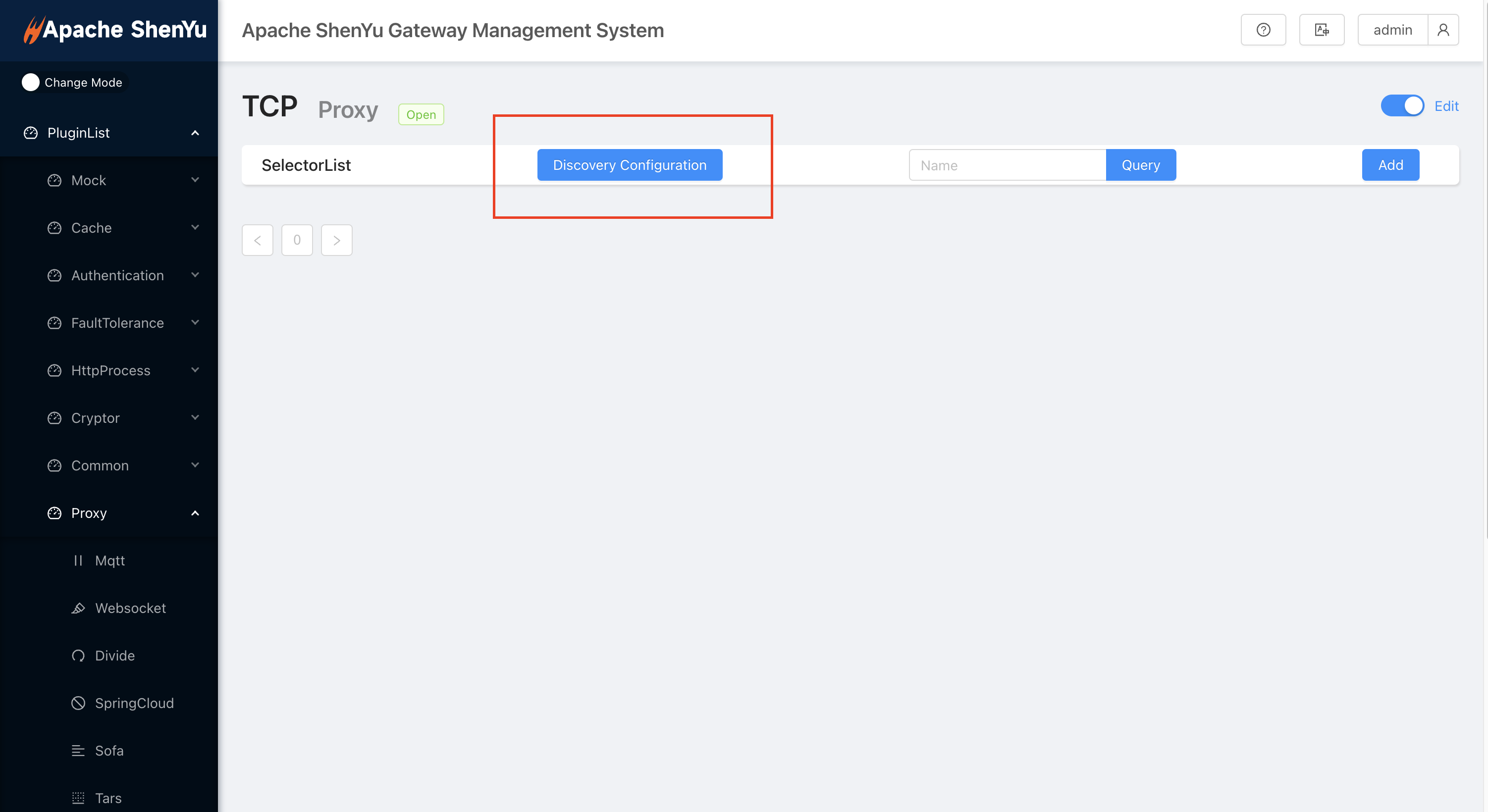Click the help question-mark icon
Viewport: 1488px width, 812px height.
pyautogui.click(x=1263, y=29)
